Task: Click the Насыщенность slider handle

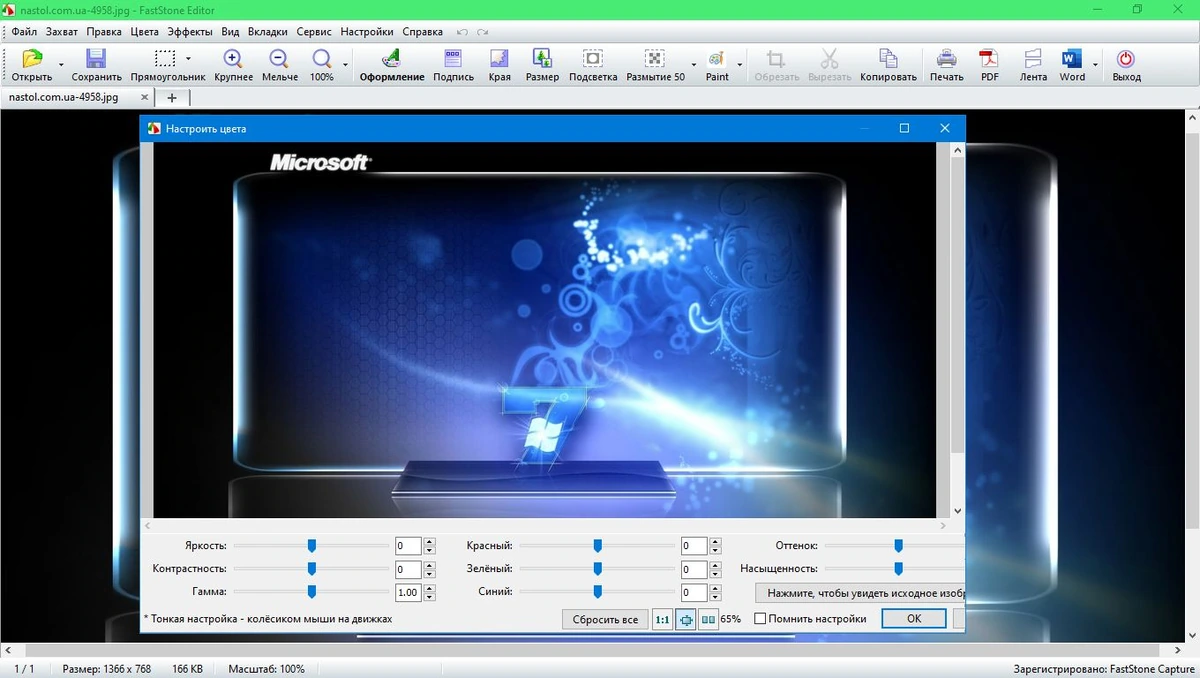Action: pos(899,568)
